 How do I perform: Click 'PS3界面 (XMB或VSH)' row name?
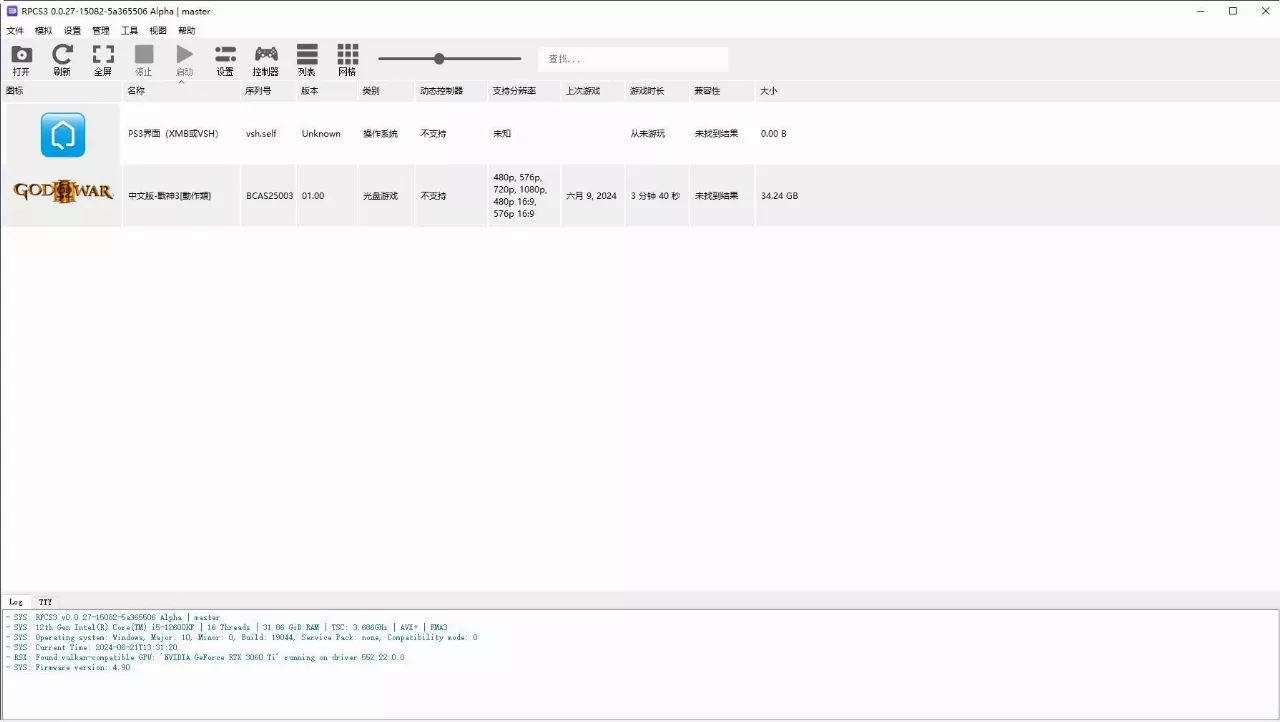pyautogui.click(x=173, y=134)
